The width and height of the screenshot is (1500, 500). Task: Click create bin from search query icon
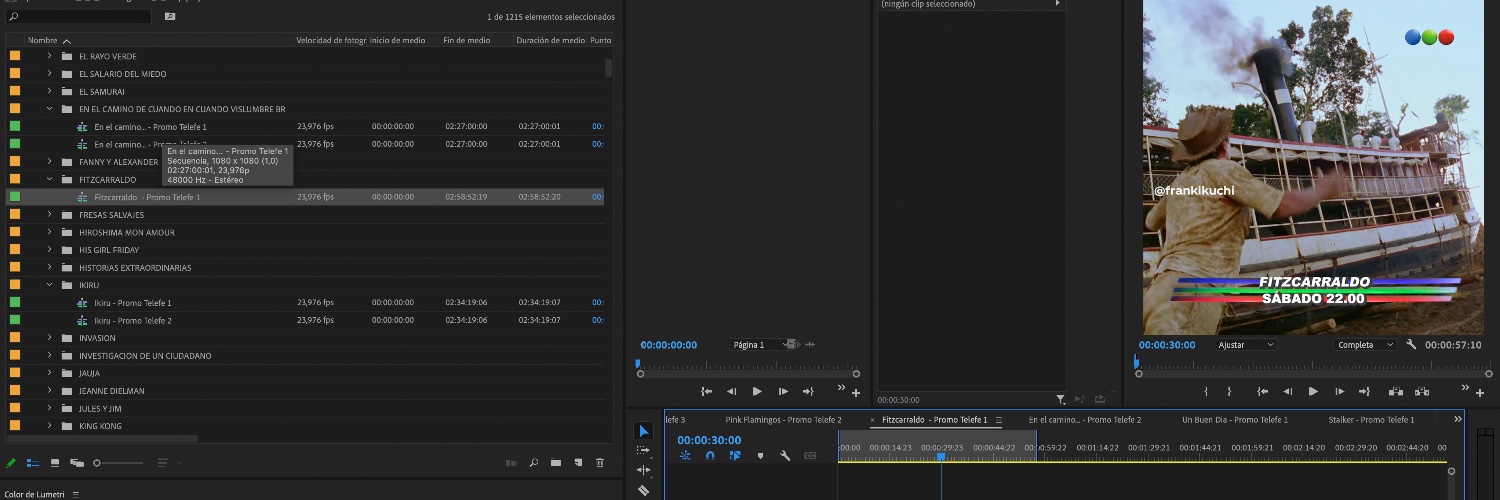click(170, 16)
